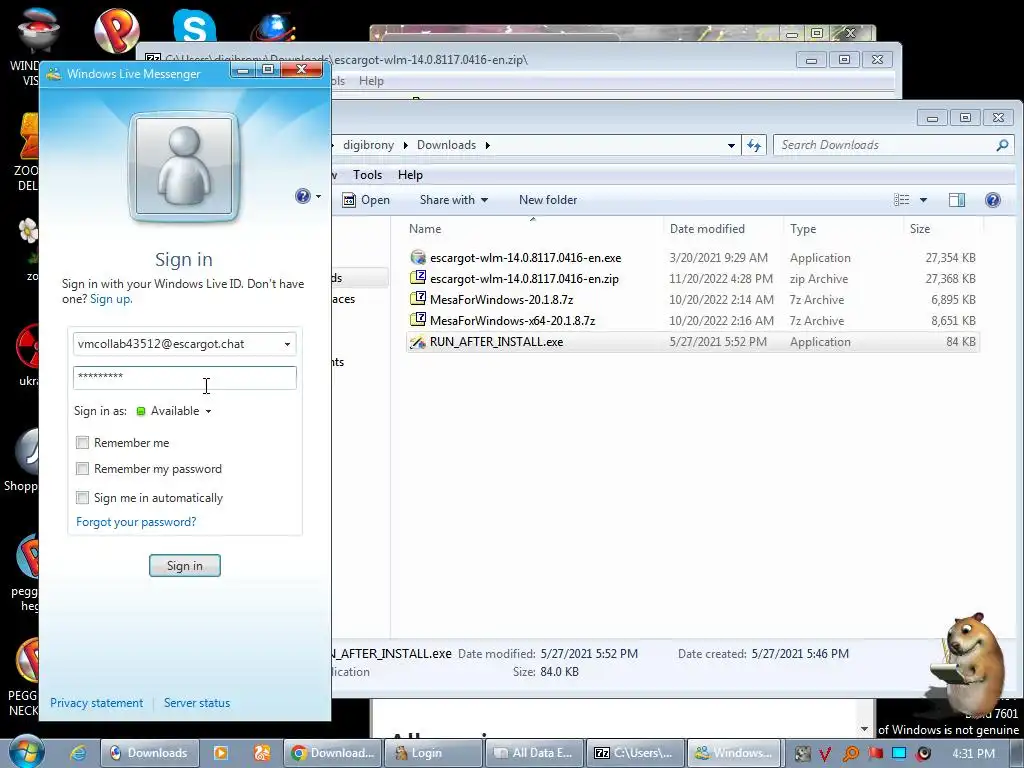Expand the arrow after digibrony breadcrumb

(x=405, y=145)
